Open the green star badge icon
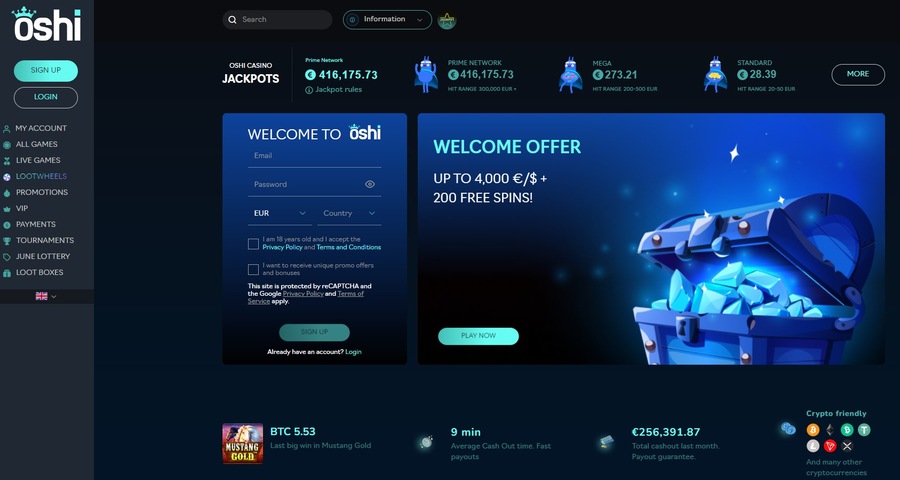This screenshot has width=900, height=480. tap(447, 20)
